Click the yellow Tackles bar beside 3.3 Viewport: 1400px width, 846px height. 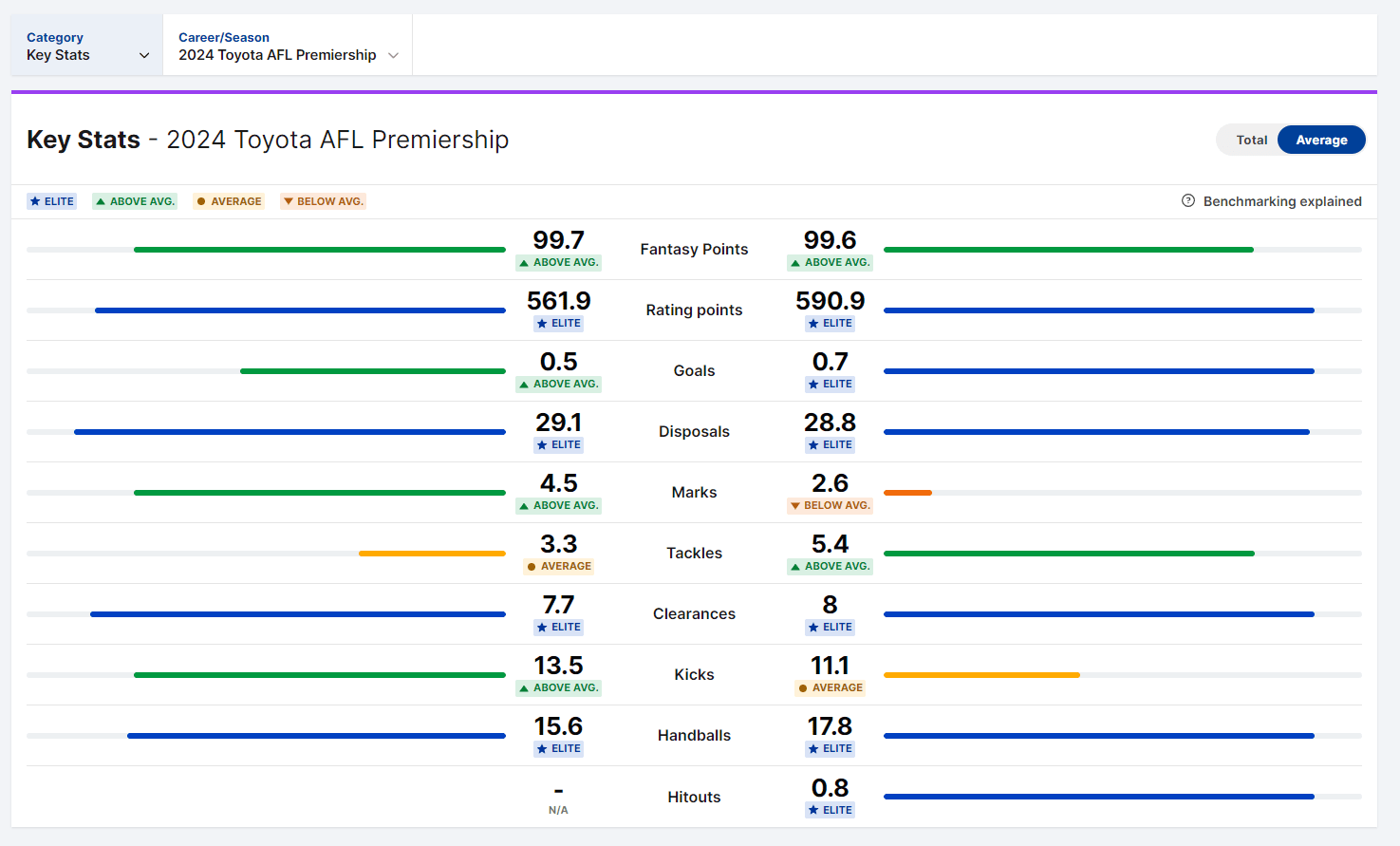tap(432, 554)
